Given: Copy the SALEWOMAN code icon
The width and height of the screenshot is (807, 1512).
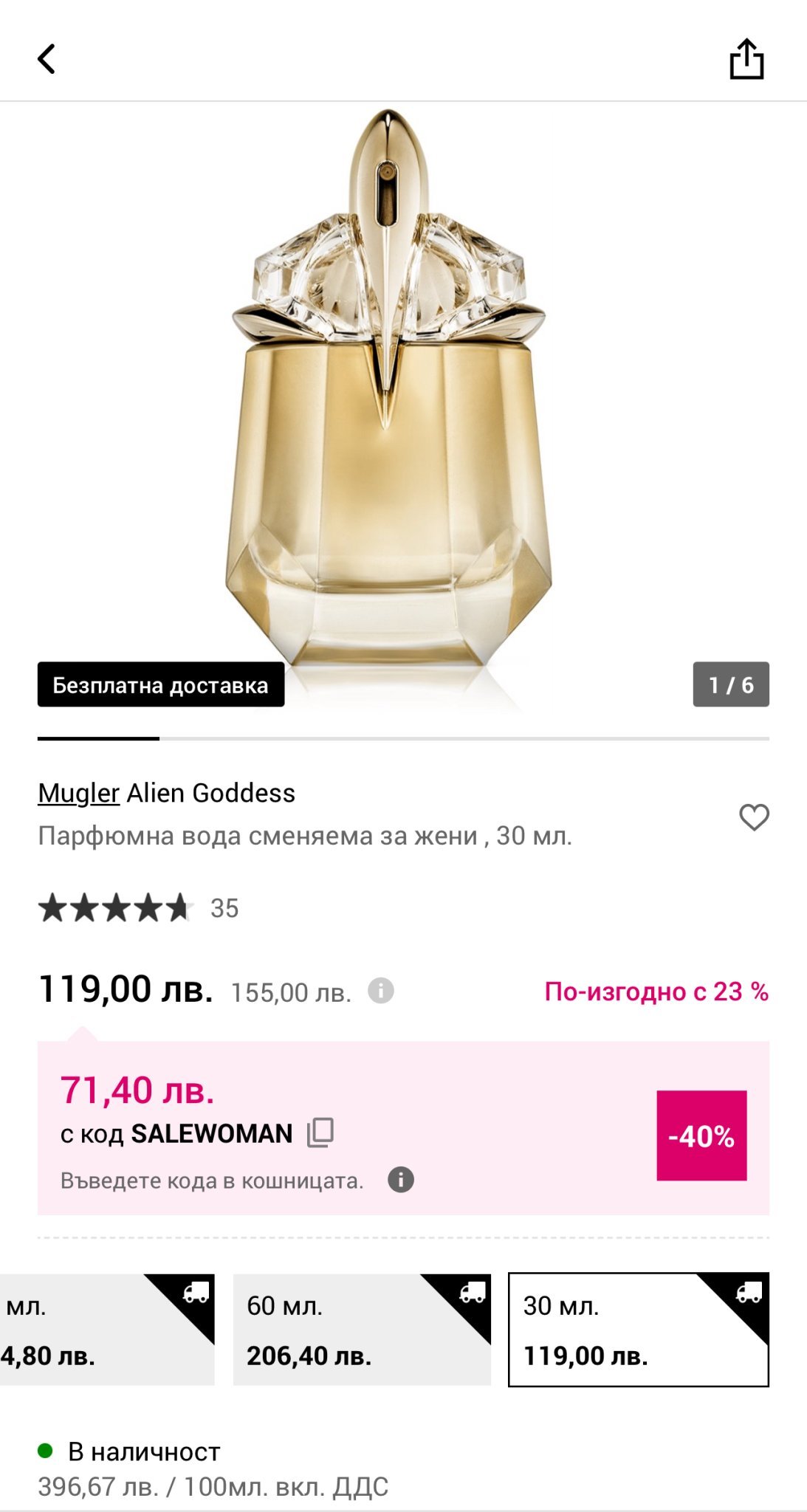Looking at the screenshot, I should point(320,1133).
